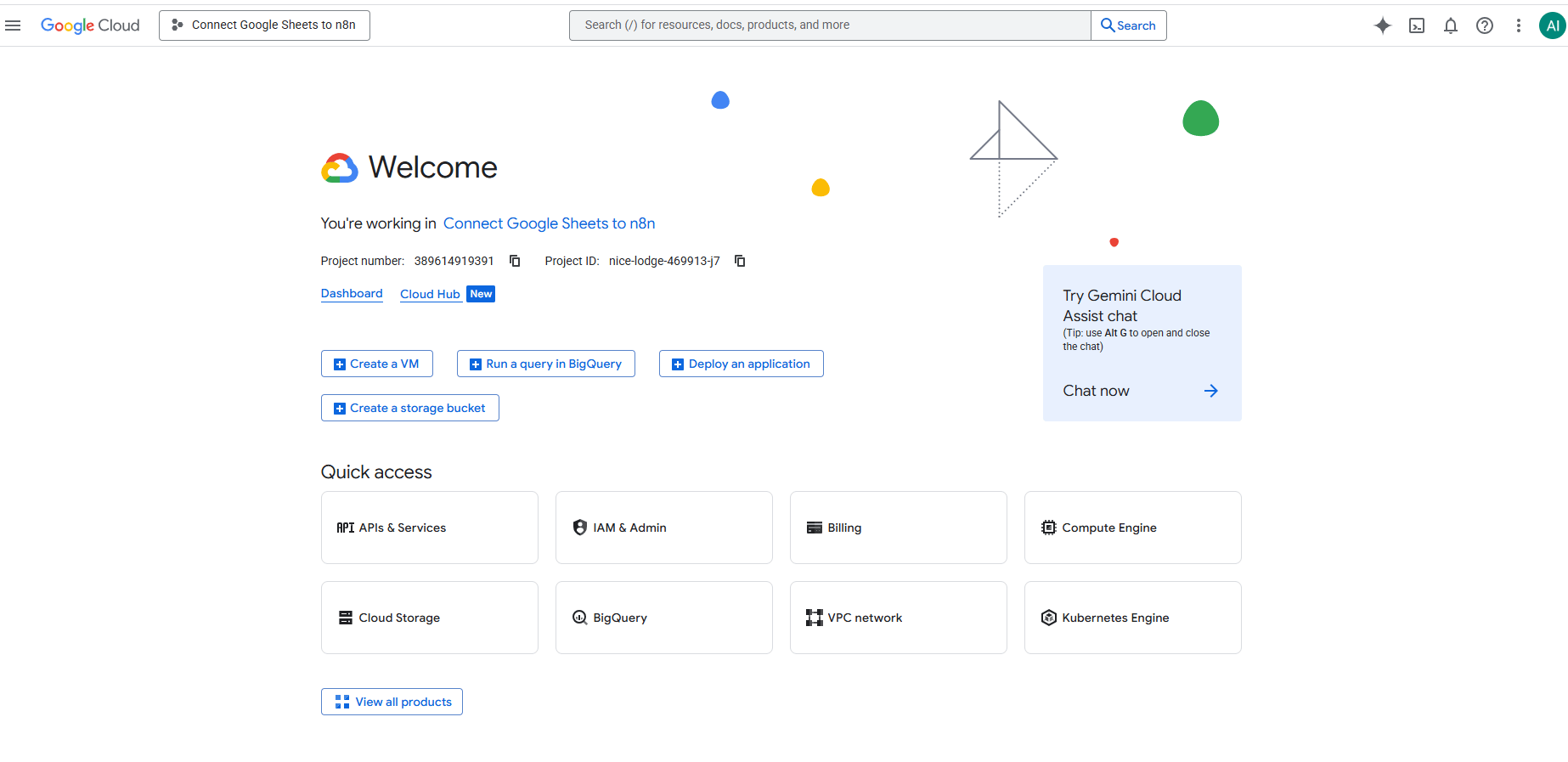Click Run a query in BigQuery
The image size is (1568, 762).
pyautogui.click(x=546, y=364)
